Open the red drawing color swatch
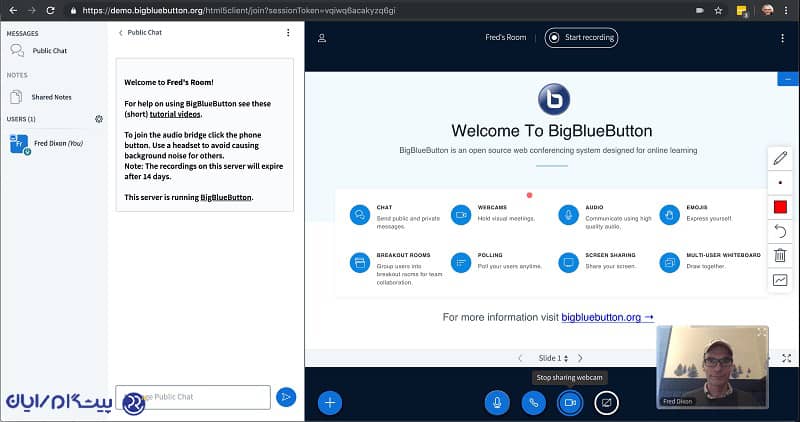This screenshot has height=422, width=800. 780,207
